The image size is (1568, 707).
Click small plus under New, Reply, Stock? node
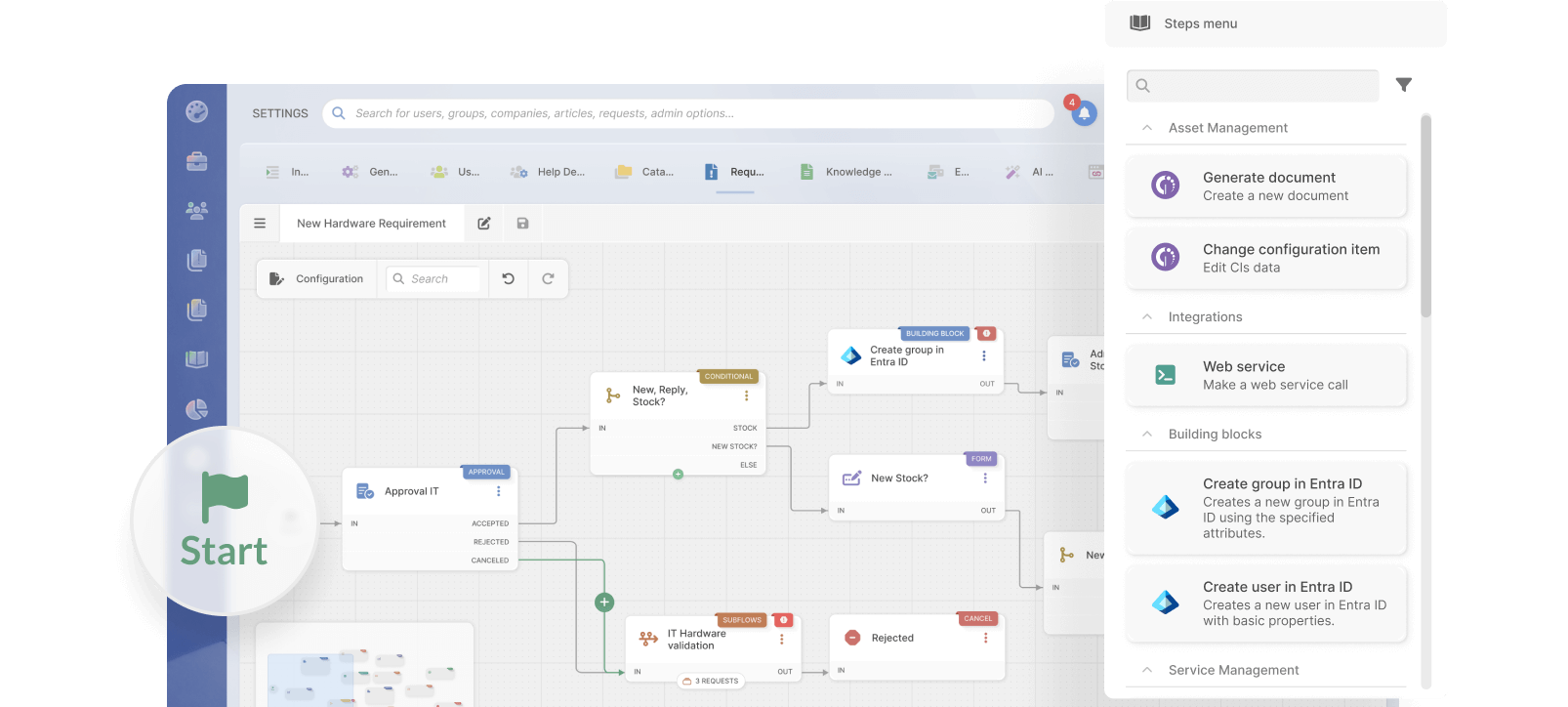click(678, 475)
